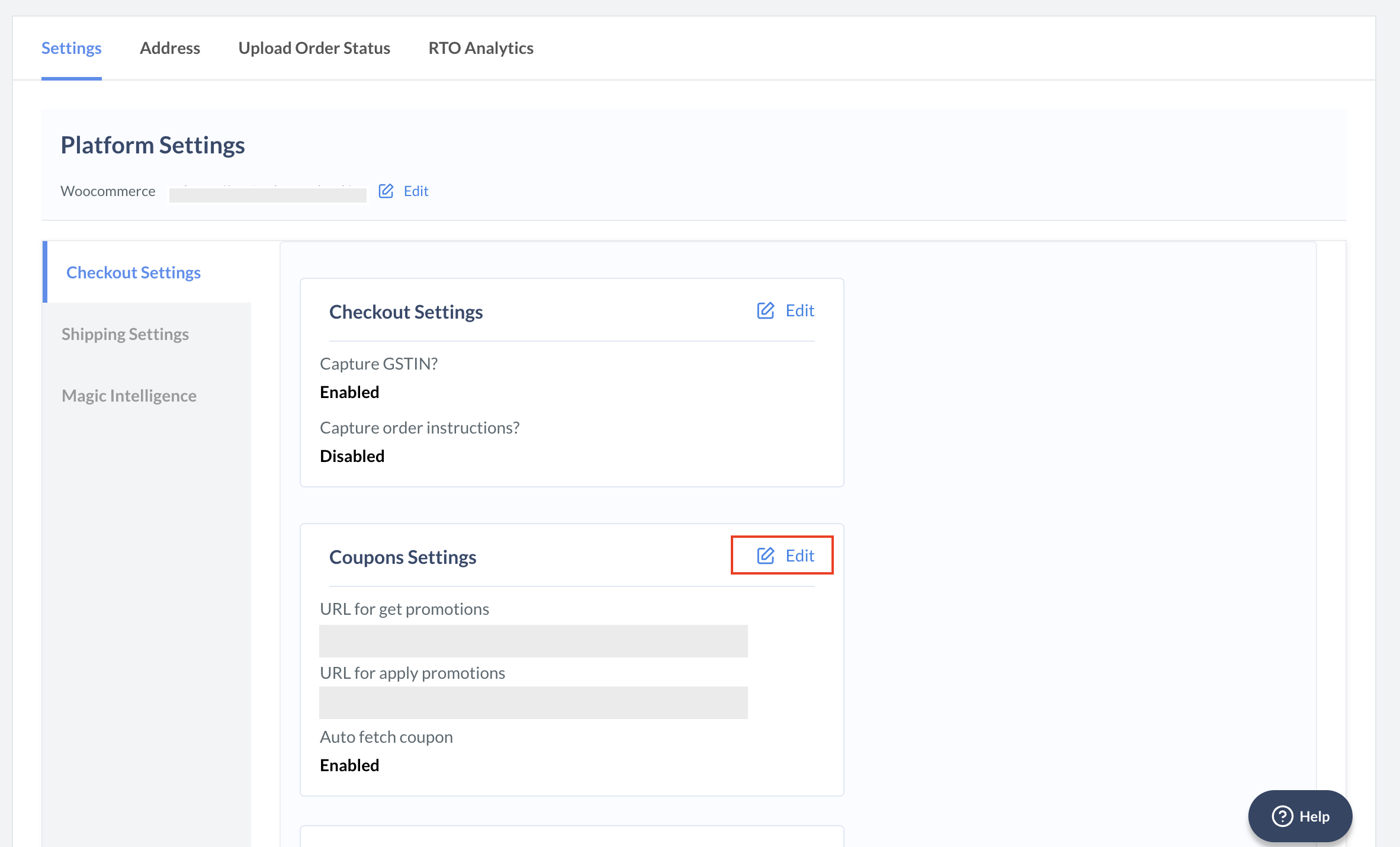Viewport: 1400px width, 847px height.
Task: Open the Address tab
Action: [x=170, y=48]
